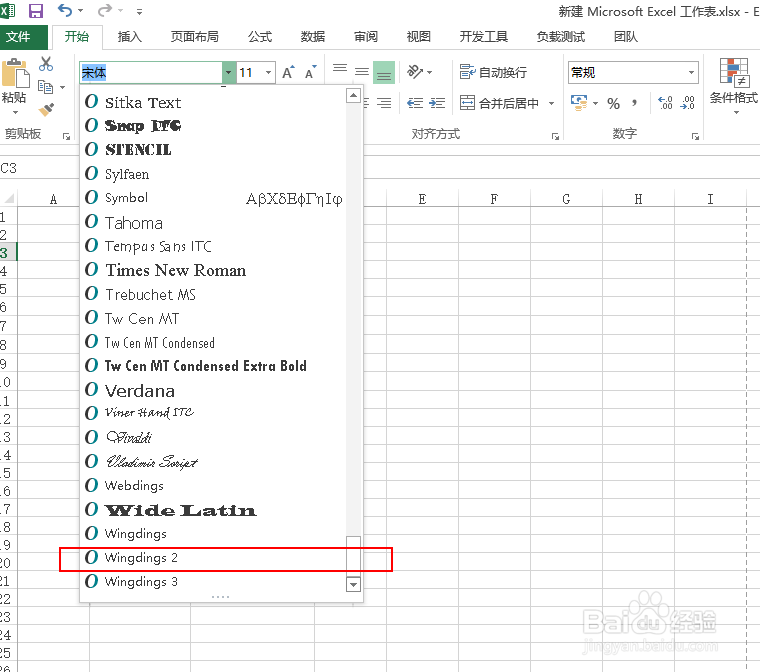Screen dimensions: 760x672
Task: Click the Cut scissors icon
Action: (46, 64)
